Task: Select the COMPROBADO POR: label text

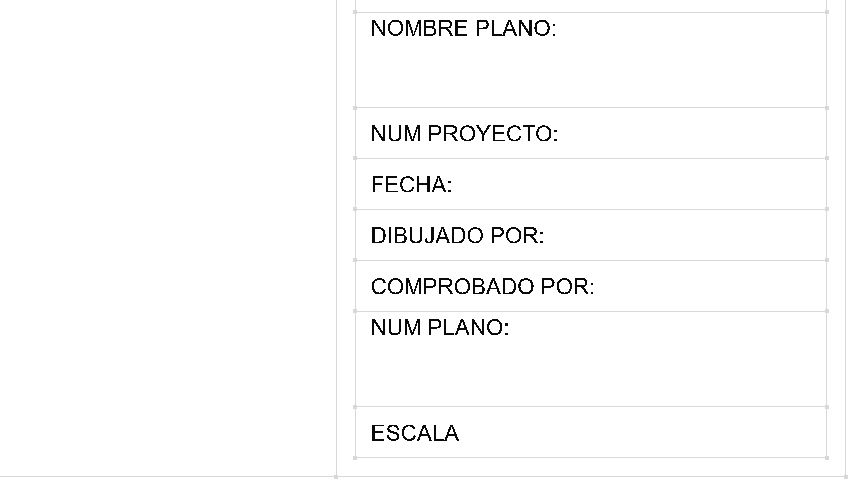Action: point(482,286)
